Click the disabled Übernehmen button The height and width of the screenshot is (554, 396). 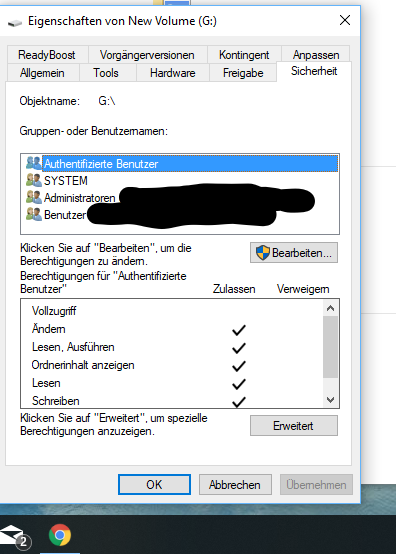point(316,484)
